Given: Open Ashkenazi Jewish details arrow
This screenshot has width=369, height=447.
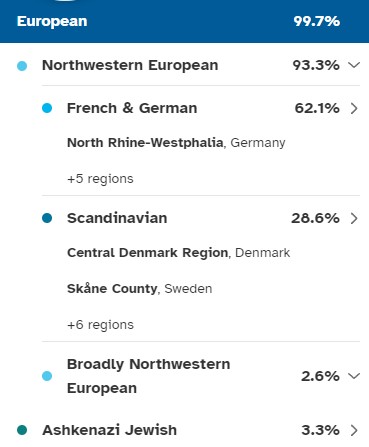Looking at the screenshot, I should click(x=354, y=430).
